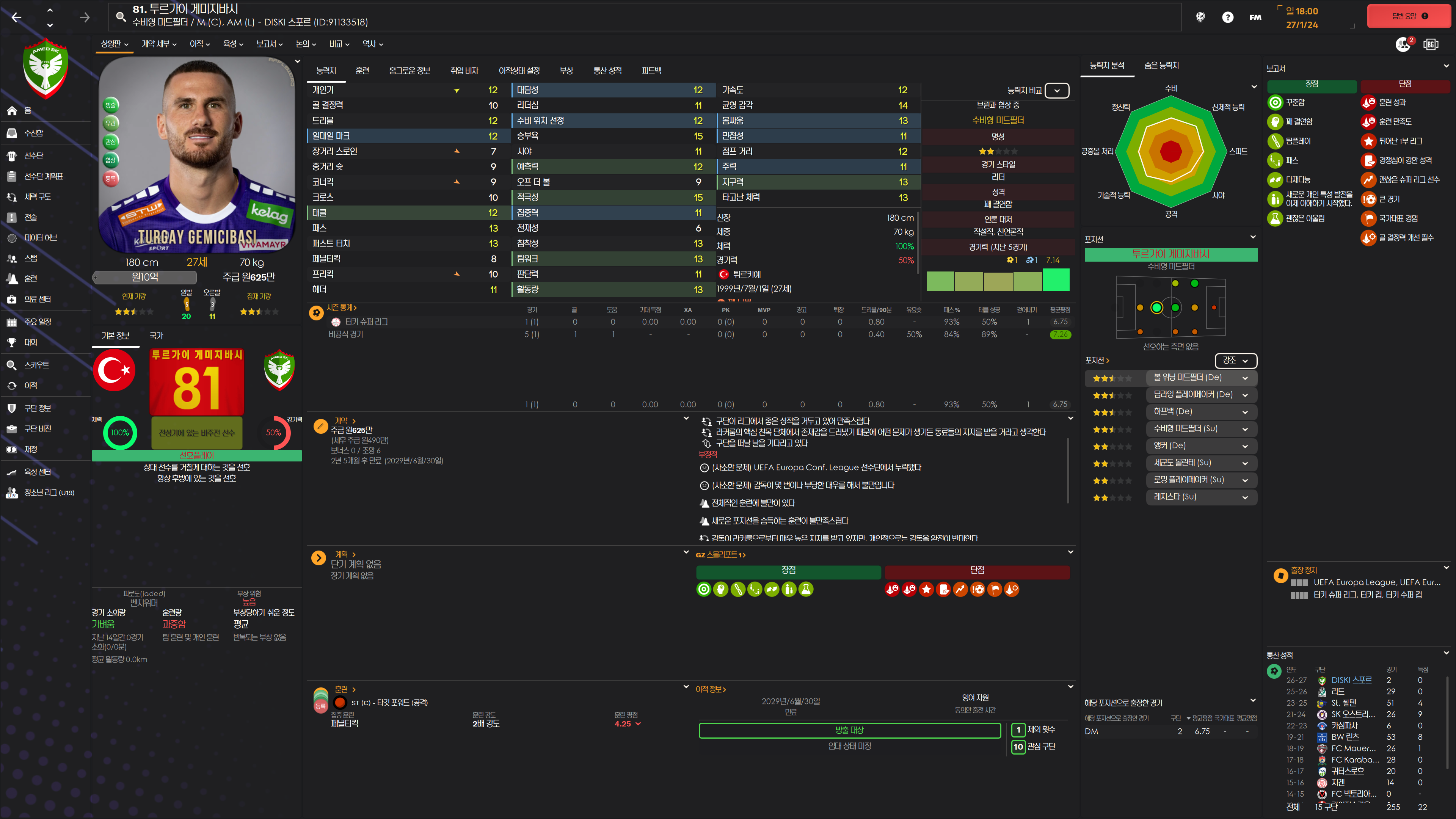Toggle the 등록 red status circle

pos(111,179)
